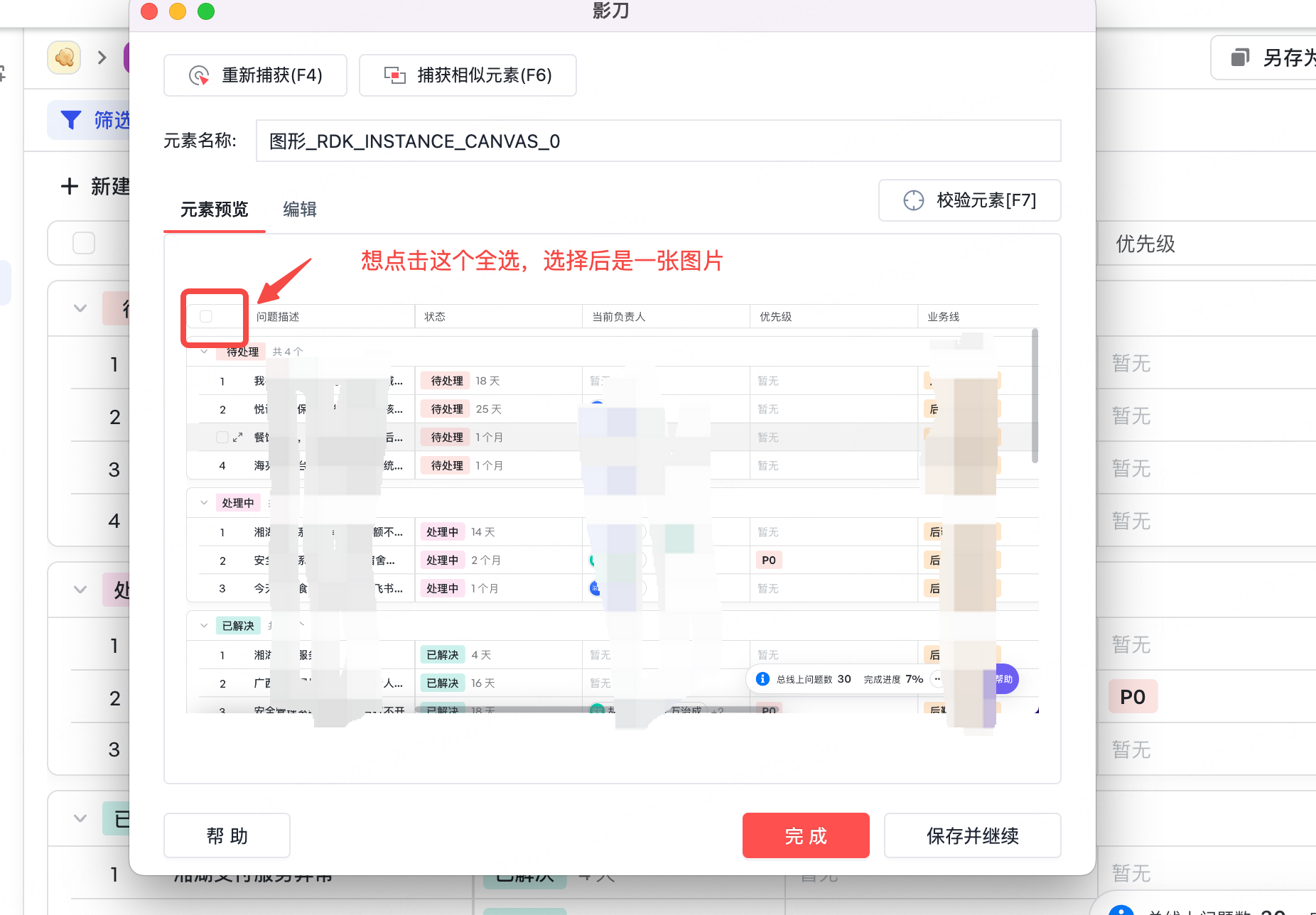Screen dimensions: 1316x915
Task: Click the 校验元素[F7] validate button
Action: (970, 200)
